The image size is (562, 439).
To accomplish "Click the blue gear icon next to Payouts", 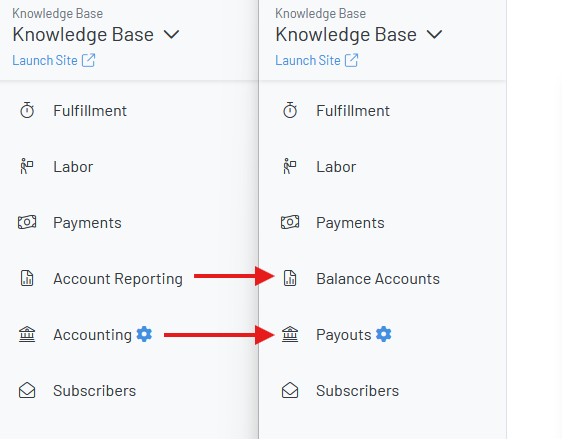I will point(384,334).
